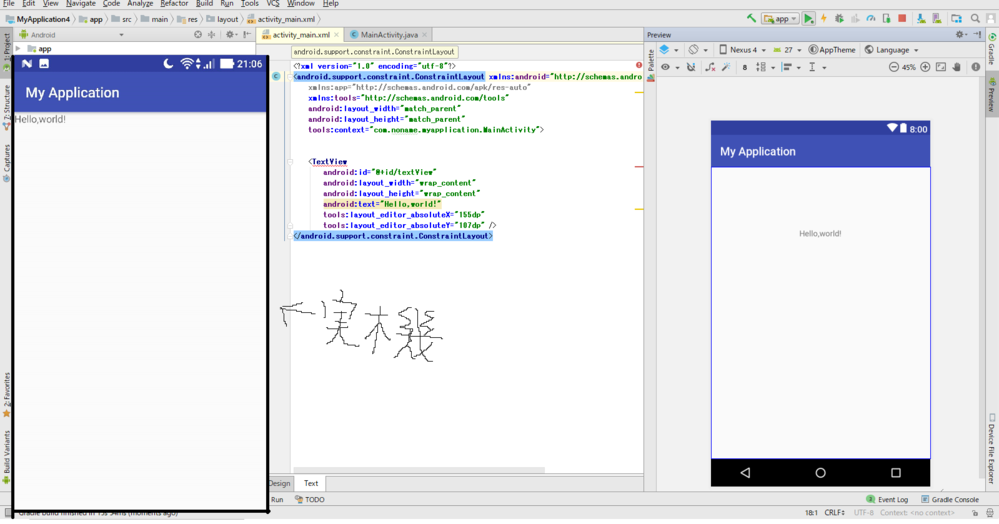Open the Language dropdown in preview

click(x=891, y=50)
